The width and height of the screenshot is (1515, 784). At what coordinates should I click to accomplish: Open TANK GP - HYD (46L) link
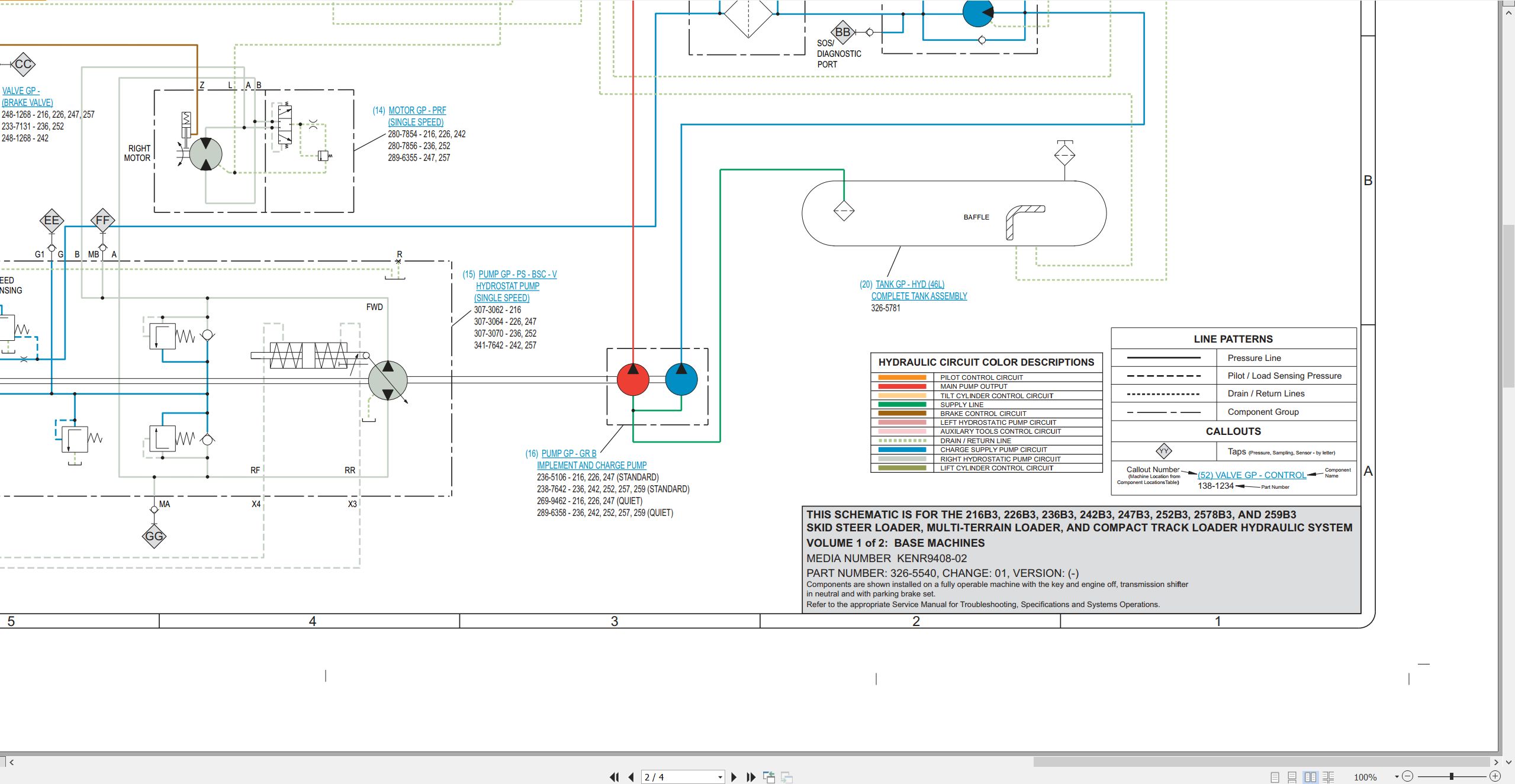(x=910, y=285)
